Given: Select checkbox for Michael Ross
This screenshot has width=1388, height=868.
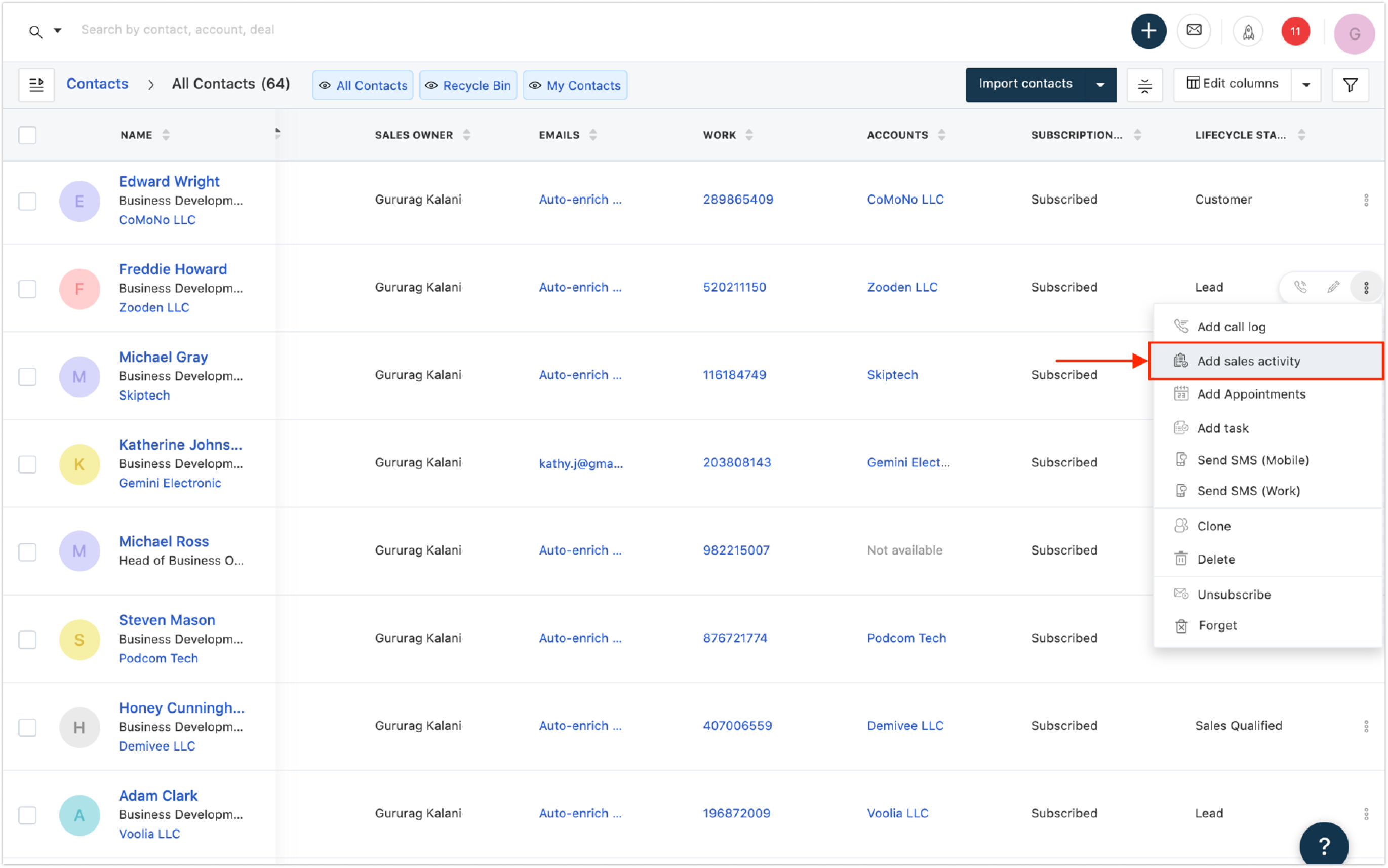Looking at the screenshot, I should 27,551.
